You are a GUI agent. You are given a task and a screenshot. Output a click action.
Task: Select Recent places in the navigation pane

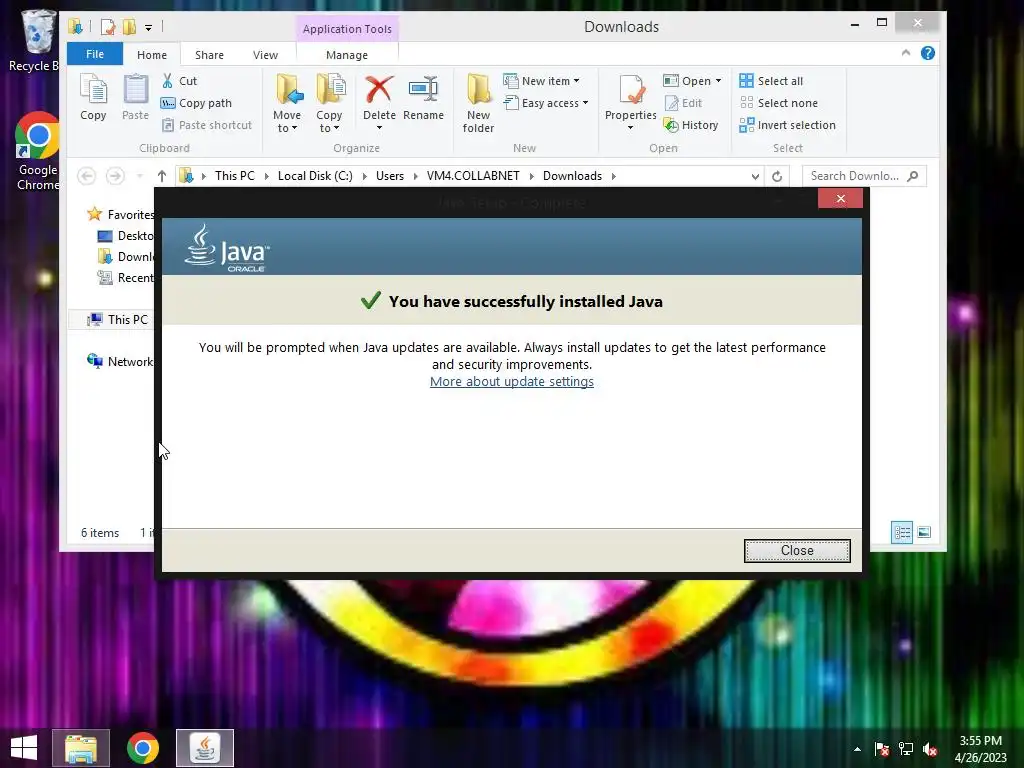[x=125, y=278]
